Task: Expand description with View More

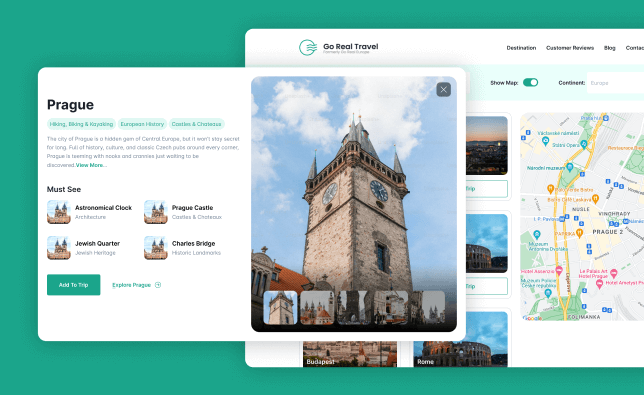Action: [x=91, y=165]
